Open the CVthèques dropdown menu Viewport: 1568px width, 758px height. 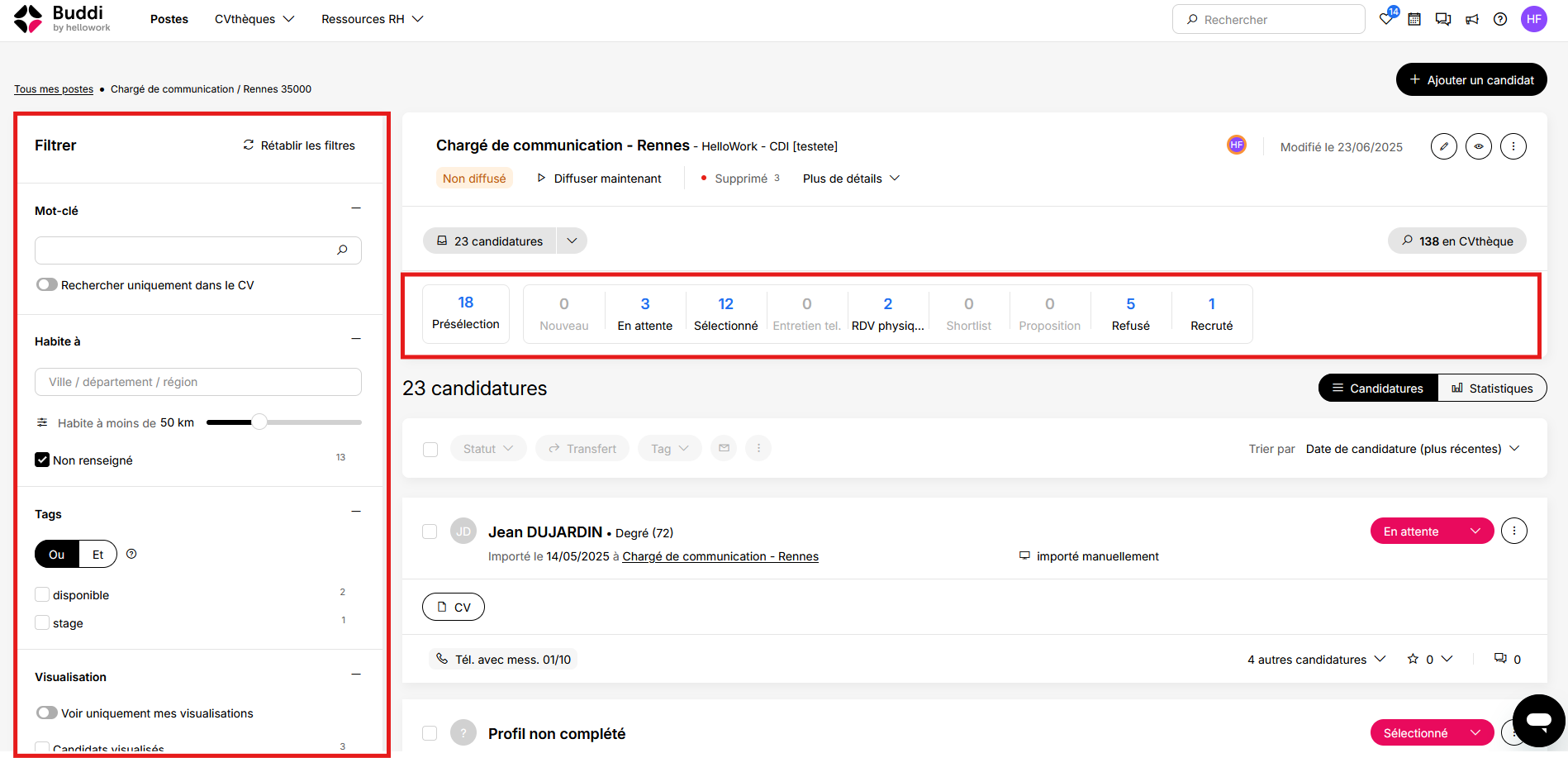pyautogui.click(x=254, y=19)
